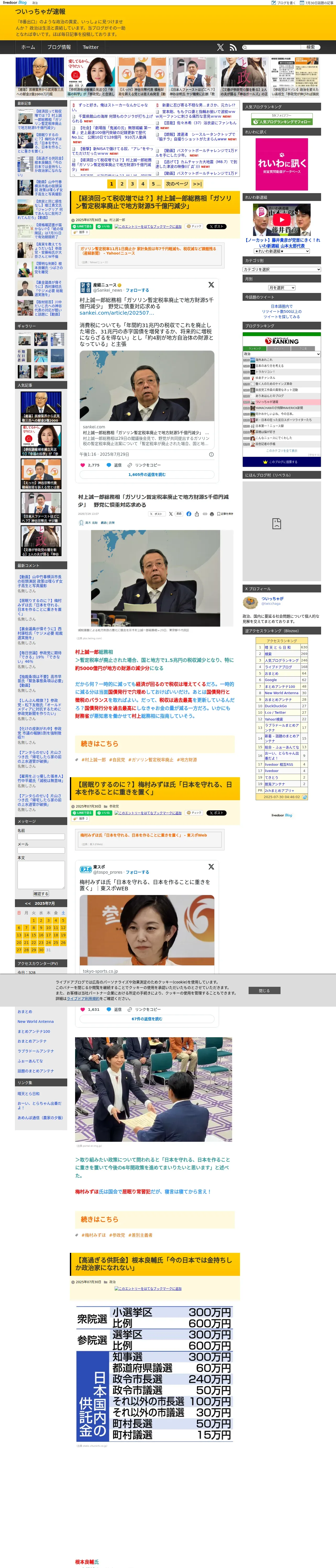Screen dimensions: 336x1568
Task: Go to previous month with << in calendar
Action: point(27,903)
